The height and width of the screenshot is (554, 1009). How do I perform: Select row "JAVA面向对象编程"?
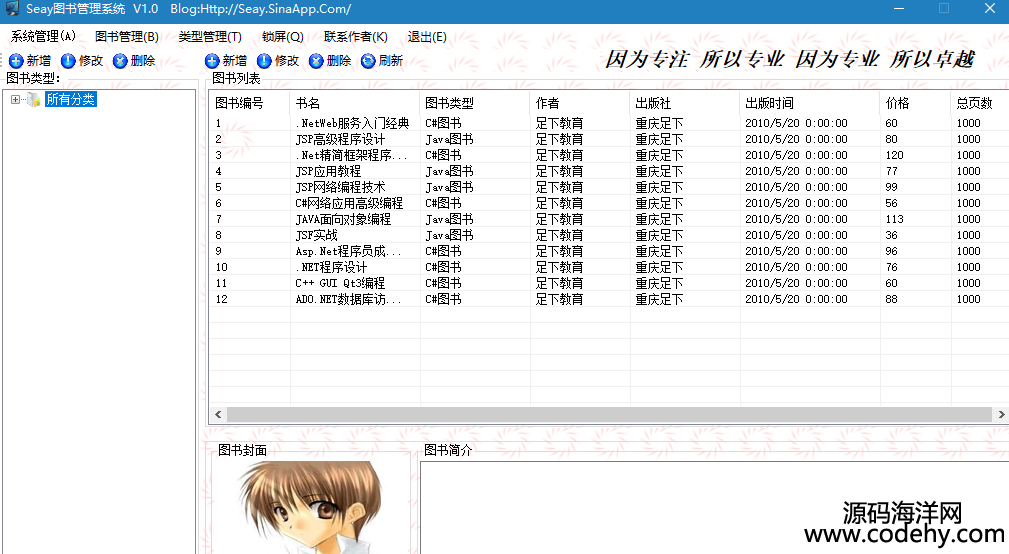tap(609, 219)
